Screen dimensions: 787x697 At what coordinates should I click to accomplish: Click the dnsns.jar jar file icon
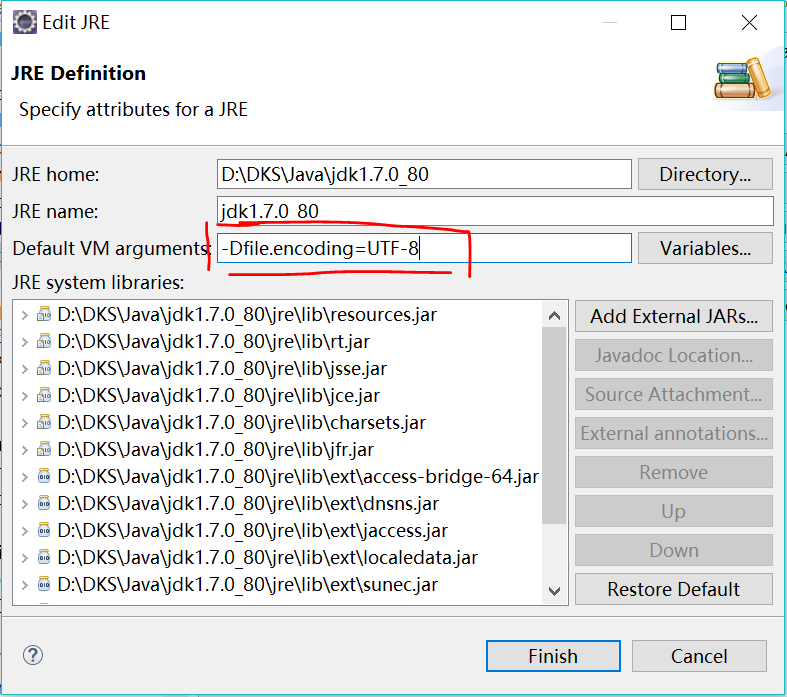point(44,503)
